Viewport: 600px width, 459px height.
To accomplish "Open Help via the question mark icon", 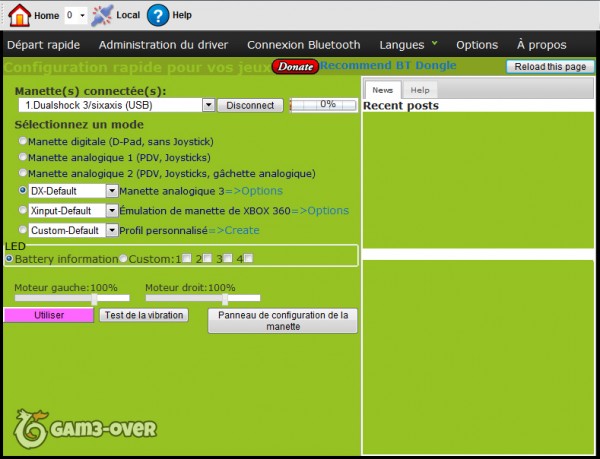I will click(158, 15).
